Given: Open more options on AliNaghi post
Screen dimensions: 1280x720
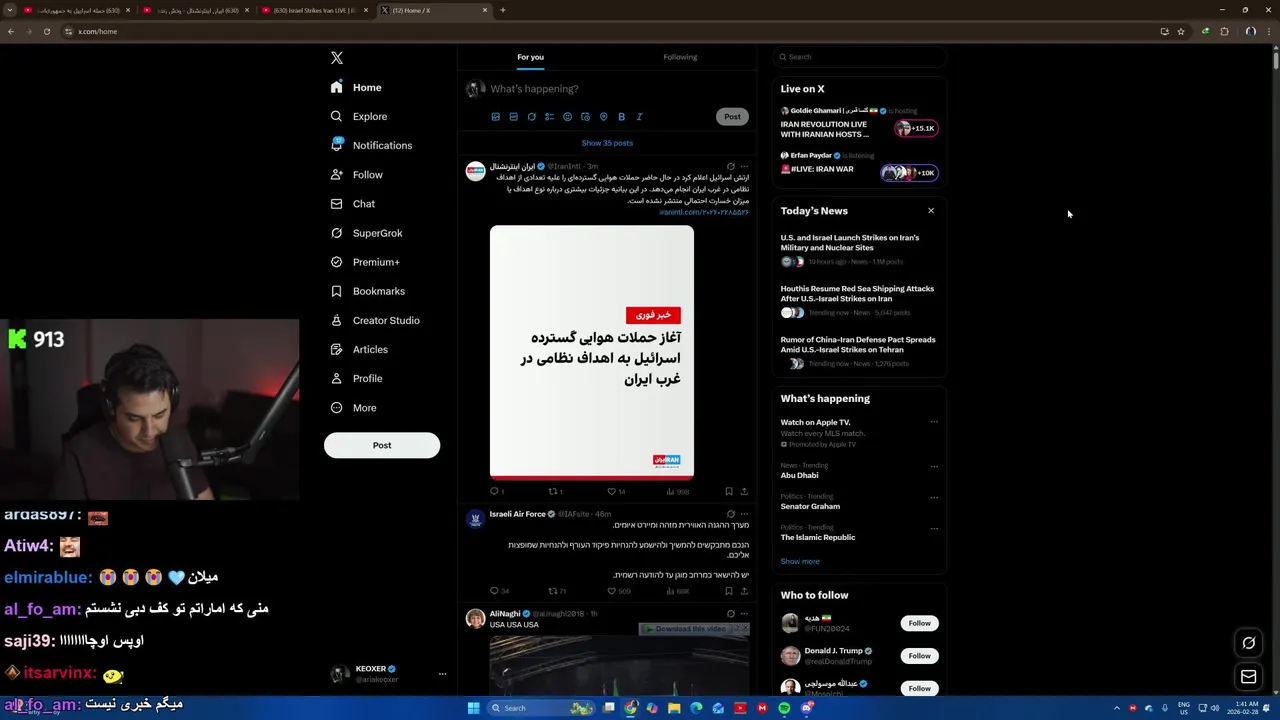Looking at the screenshot, I should tap(744, 614).
